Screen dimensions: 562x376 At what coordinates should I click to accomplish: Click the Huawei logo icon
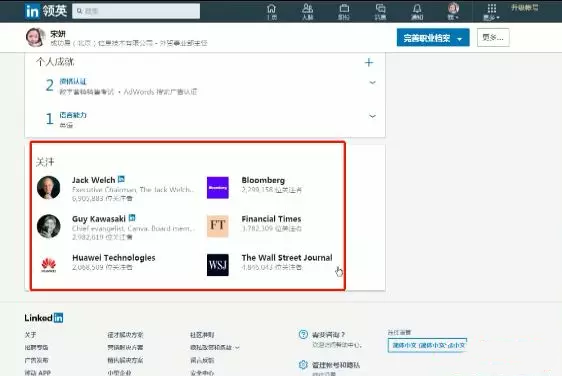(48, 265)
